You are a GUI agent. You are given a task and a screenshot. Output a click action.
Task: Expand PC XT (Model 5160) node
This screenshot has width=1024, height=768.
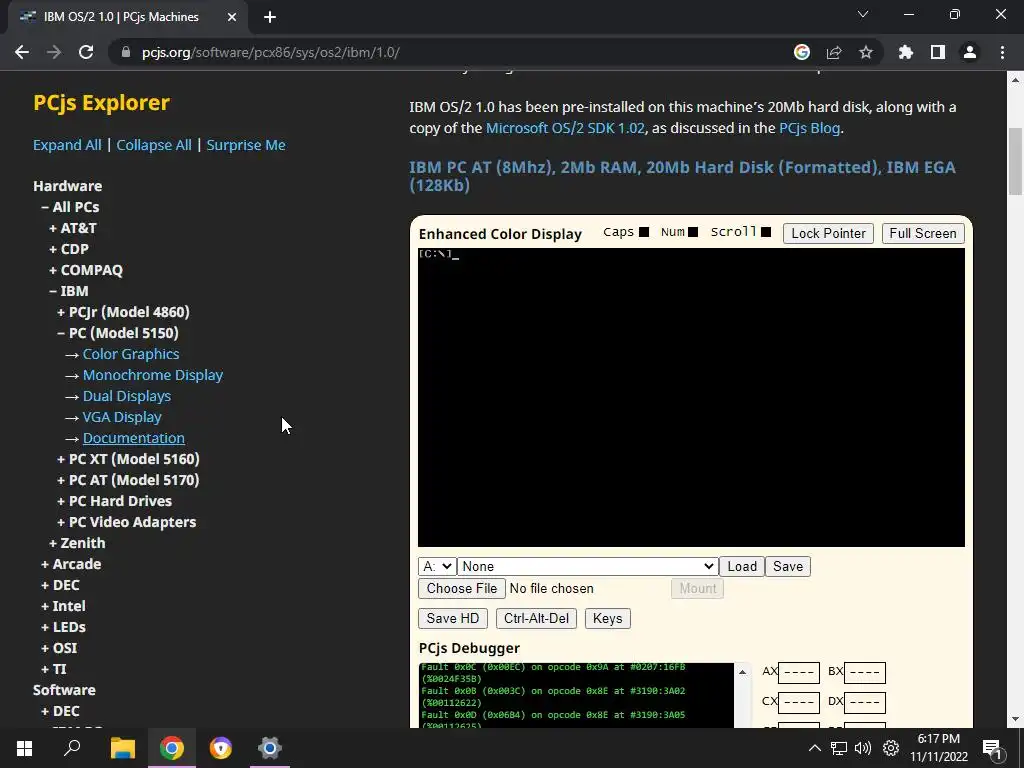pos(128,459)
